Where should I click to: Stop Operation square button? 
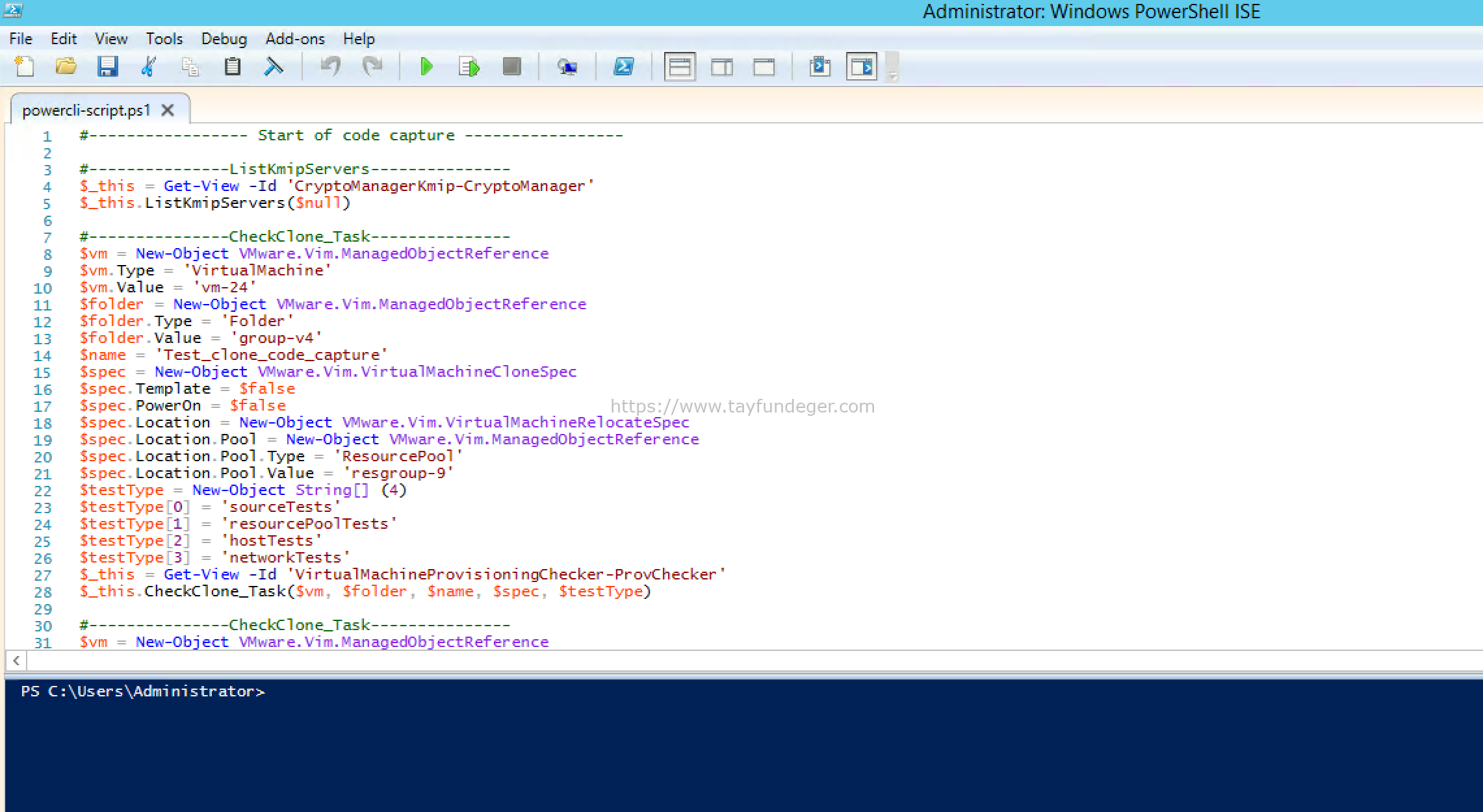point(511,66)
